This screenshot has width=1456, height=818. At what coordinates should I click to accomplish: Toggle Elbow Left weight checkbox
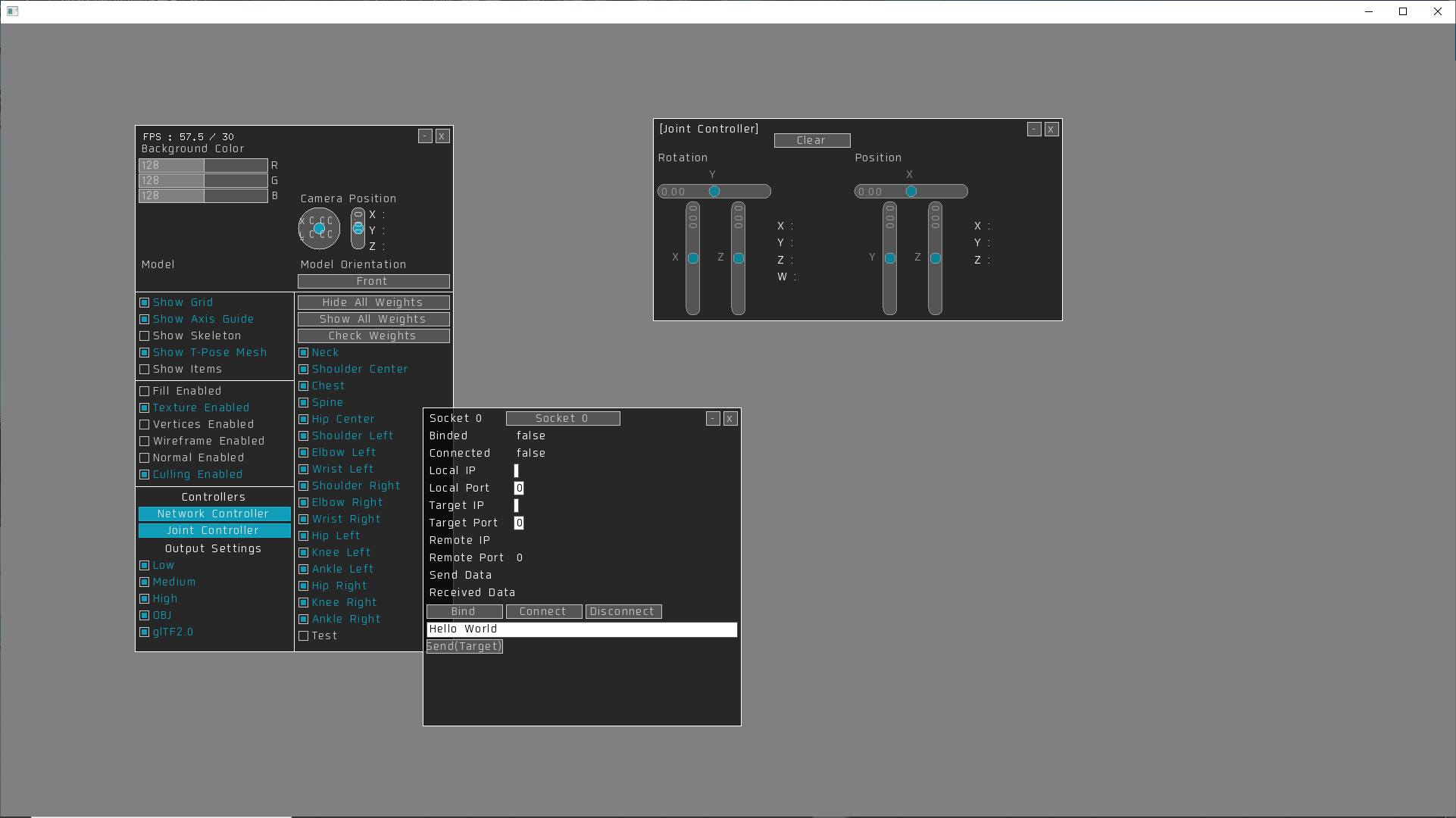click(303, 453)
